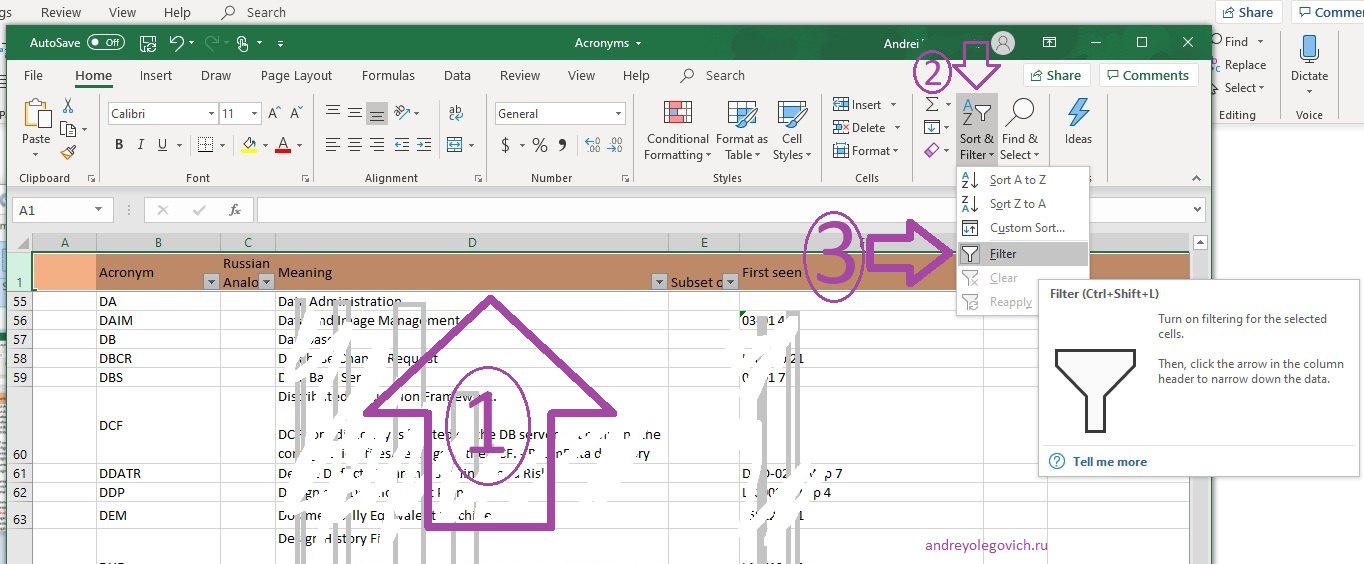
Task: Open the Formulas tab
Action: pos(388,75)
